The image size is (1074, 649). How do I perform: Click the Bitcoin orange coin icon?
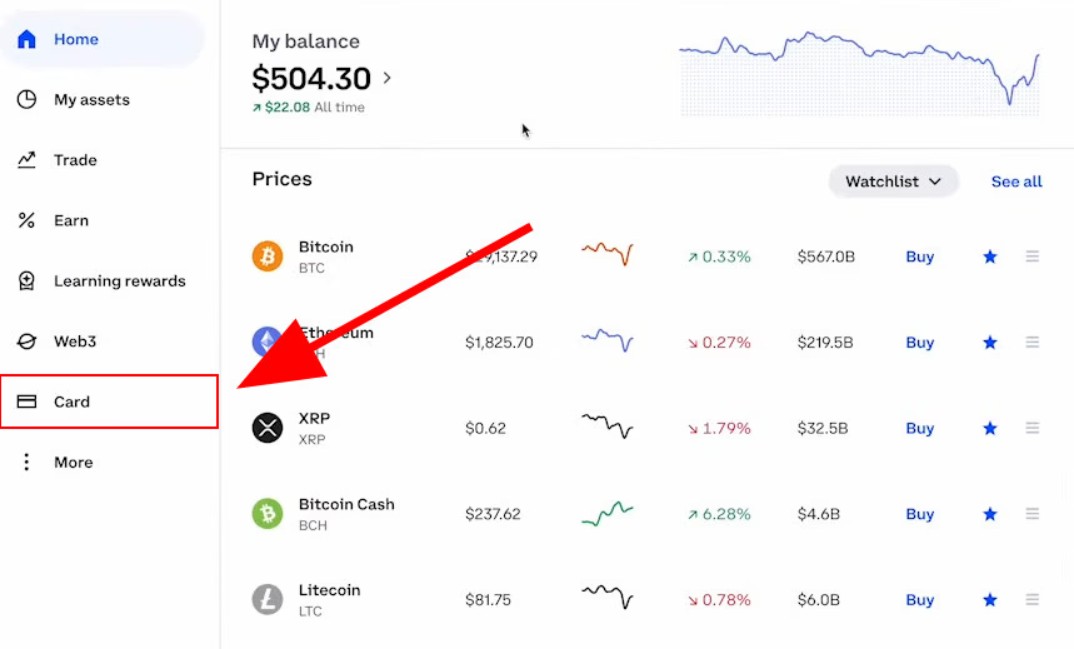[267, 257]
